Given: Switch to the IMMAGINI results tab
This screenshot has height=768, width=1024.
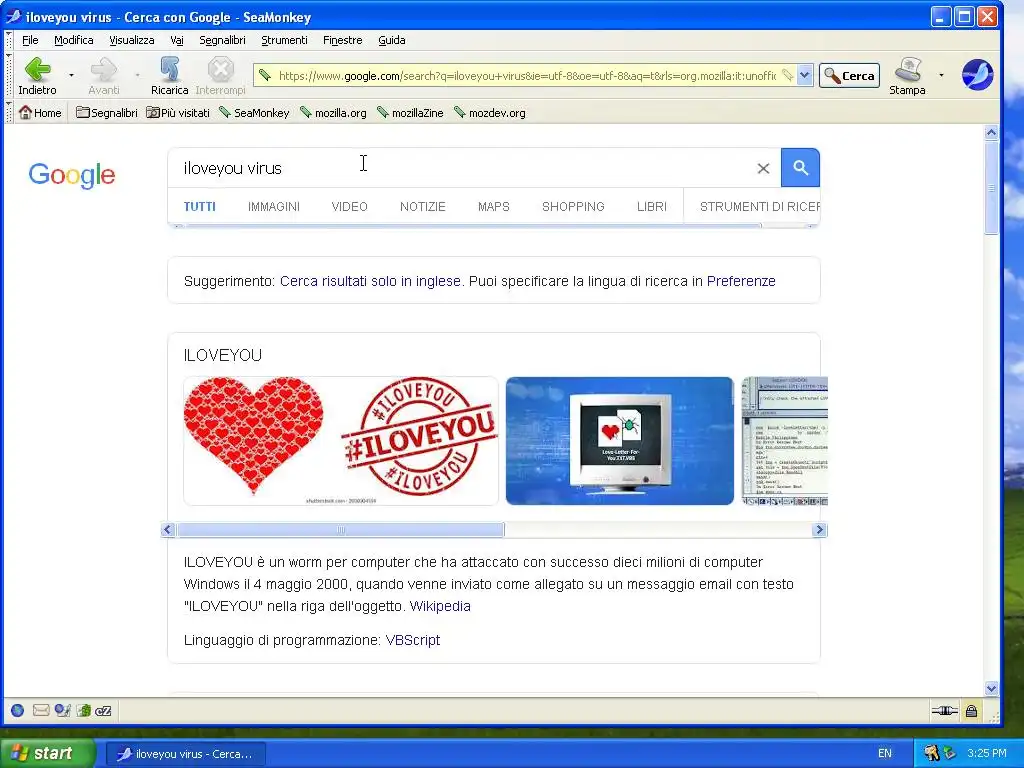Looking at the screenshot, I should (274, 206).
